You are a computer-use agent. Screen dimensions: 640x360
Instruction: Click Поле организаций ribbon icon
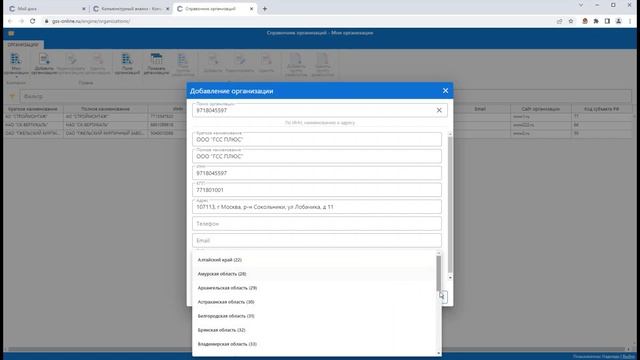127,64
